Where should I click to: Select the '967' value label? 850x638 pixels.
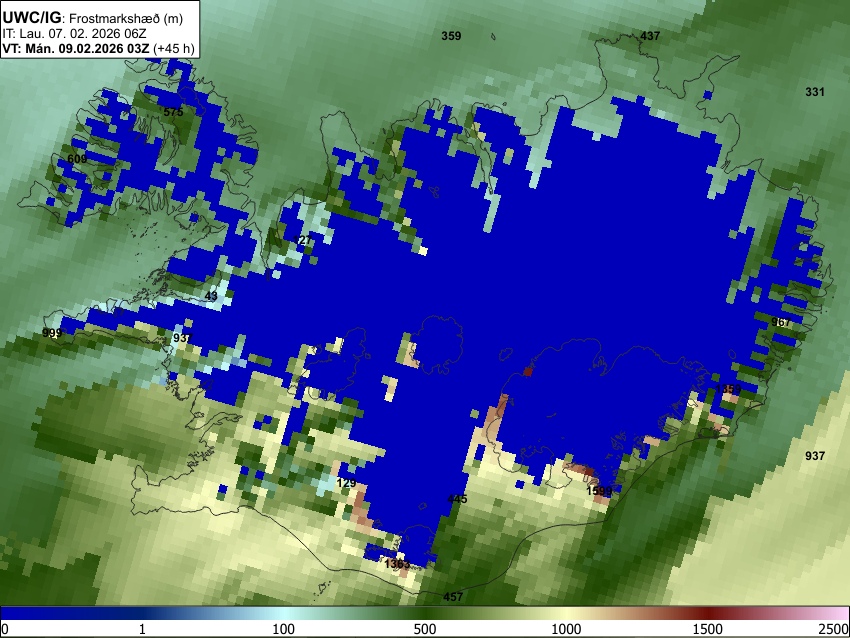781,322
